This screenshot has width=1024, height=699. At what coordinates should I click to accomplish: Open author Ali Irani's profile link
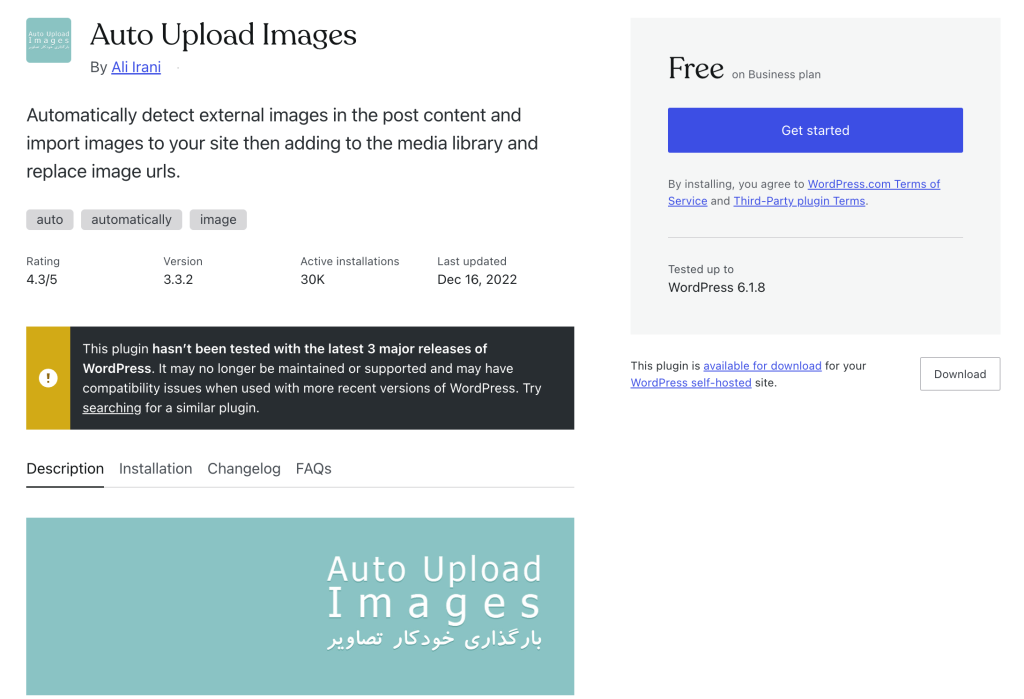[x=136, y=67]
